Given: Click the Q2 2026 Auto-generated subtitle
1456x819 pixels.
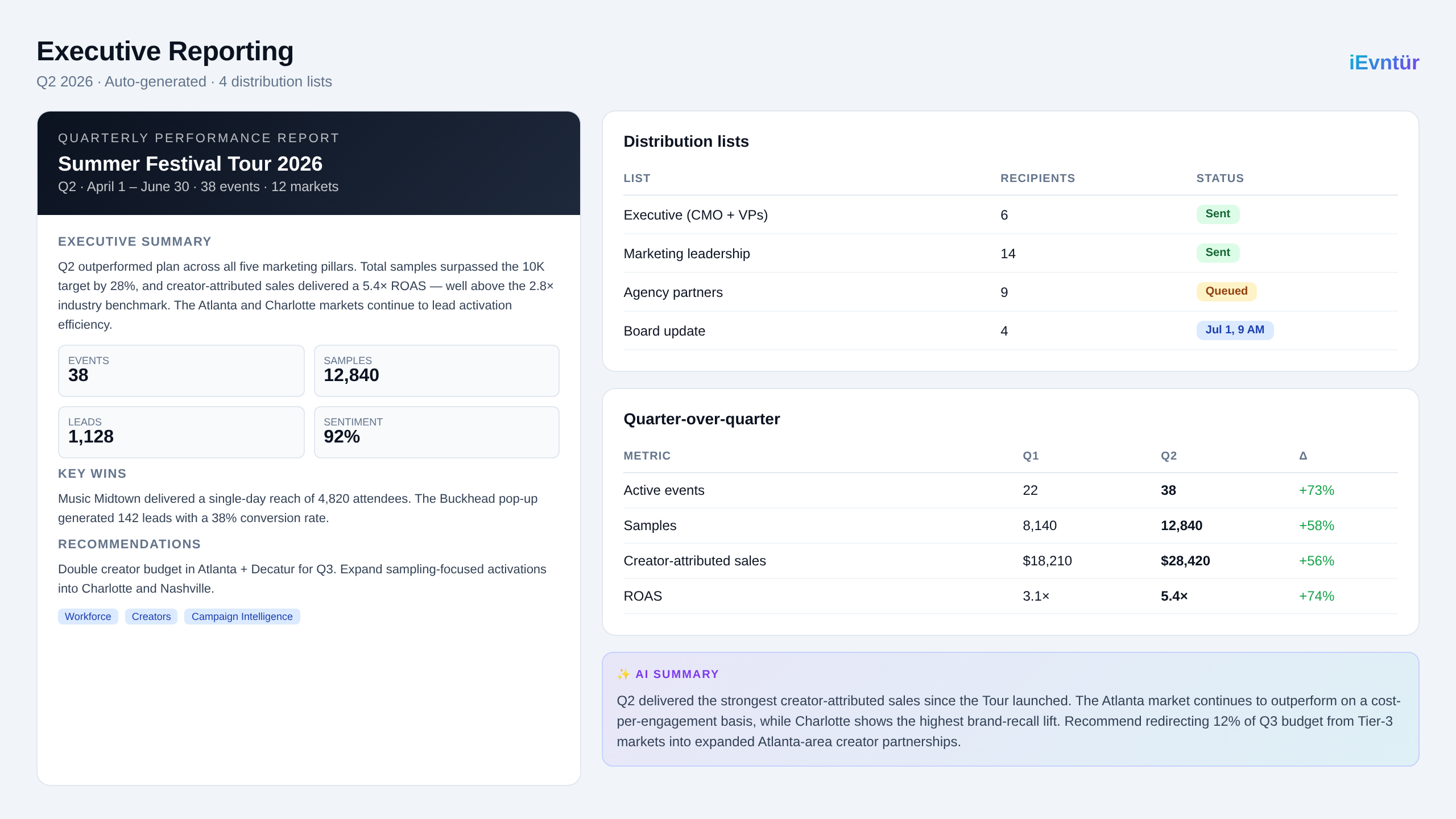Looking at the screenshot, I should (x=184, y=82).
